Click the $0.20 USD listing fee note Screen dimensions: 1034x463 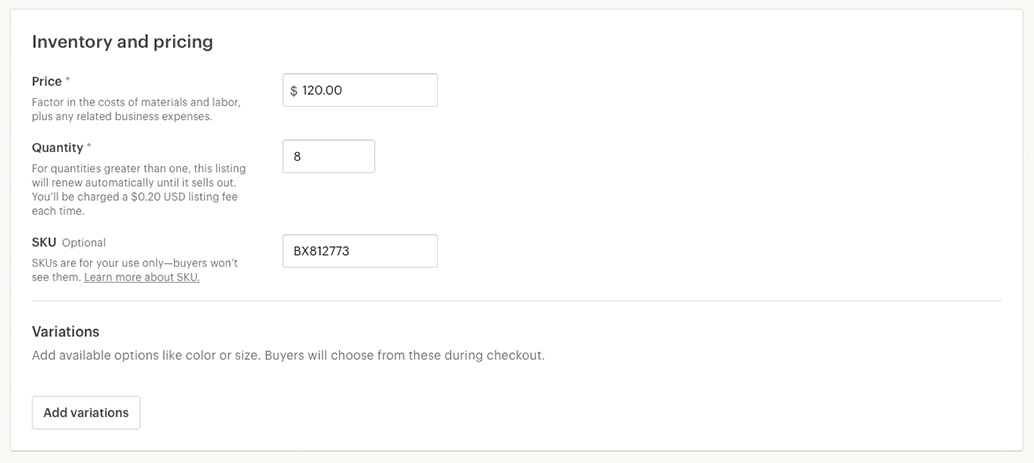[135, 204]
